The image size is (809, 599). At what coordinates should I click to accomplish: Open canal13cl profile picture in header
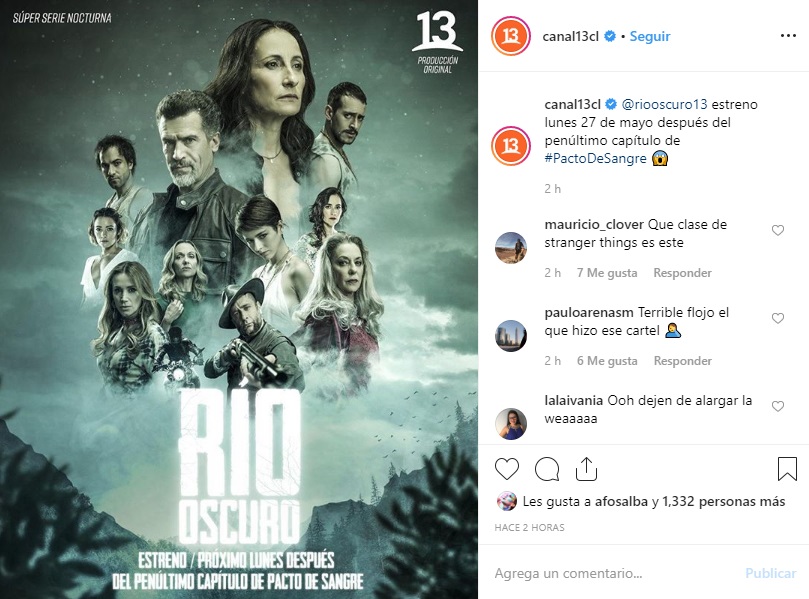point(510,36)
